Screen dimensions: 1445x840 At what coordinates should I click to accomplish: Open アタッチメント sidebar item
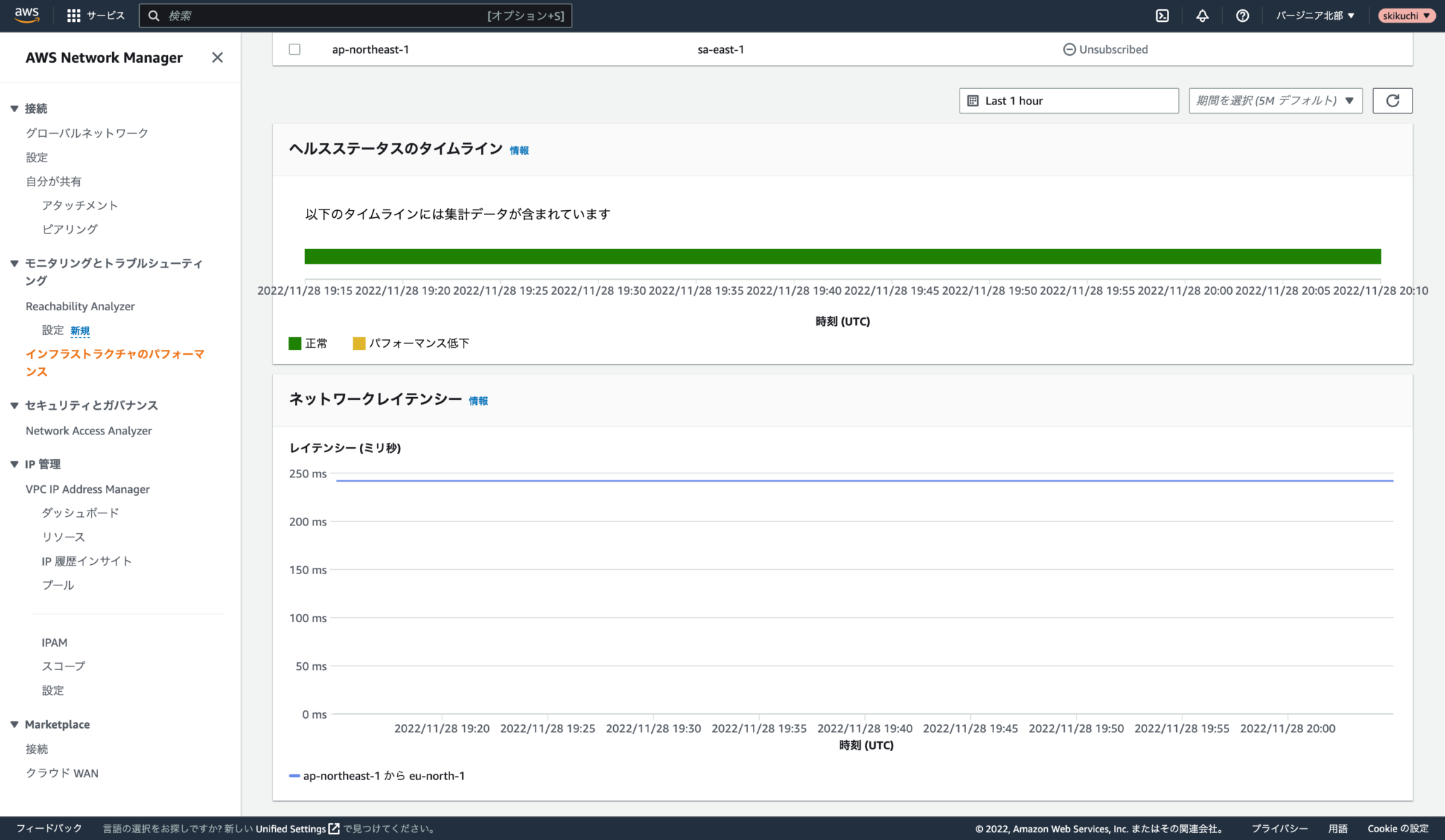(80, 205)
